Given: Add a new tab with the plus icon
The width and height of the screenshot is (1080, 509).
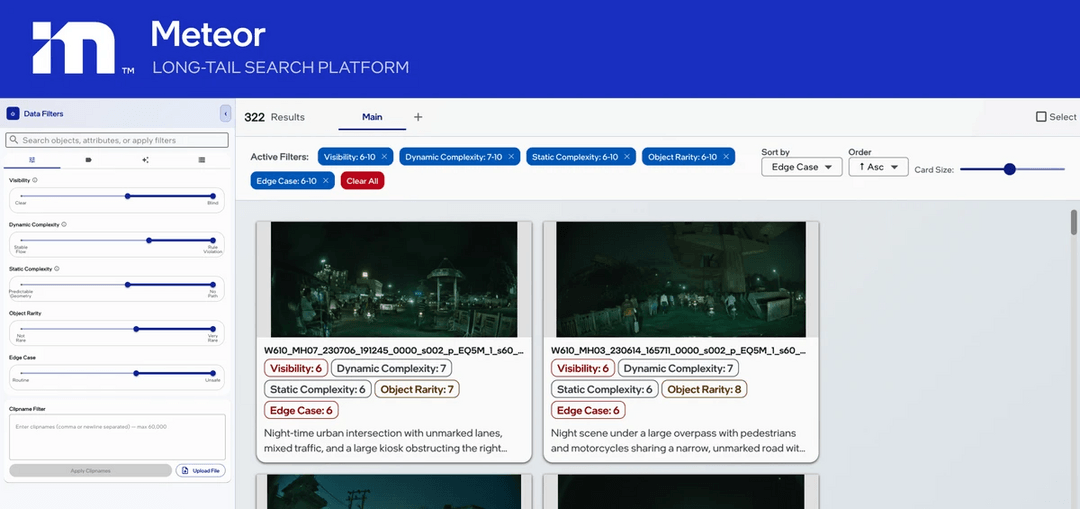Looking at the screenshot, I should [x=418, y=117].
